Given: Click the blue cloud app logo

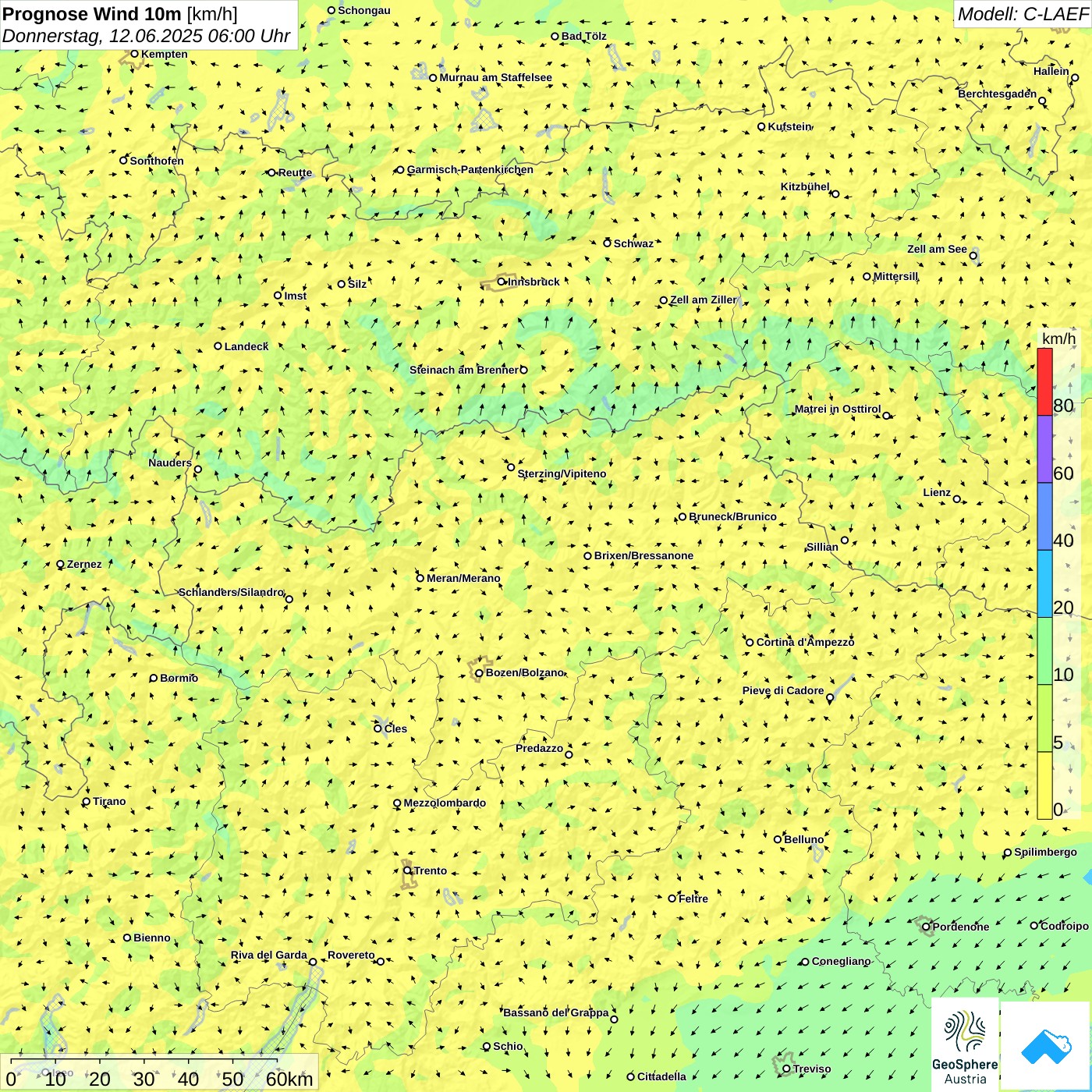Looking at the screenshot, I should (1046, 1047).
